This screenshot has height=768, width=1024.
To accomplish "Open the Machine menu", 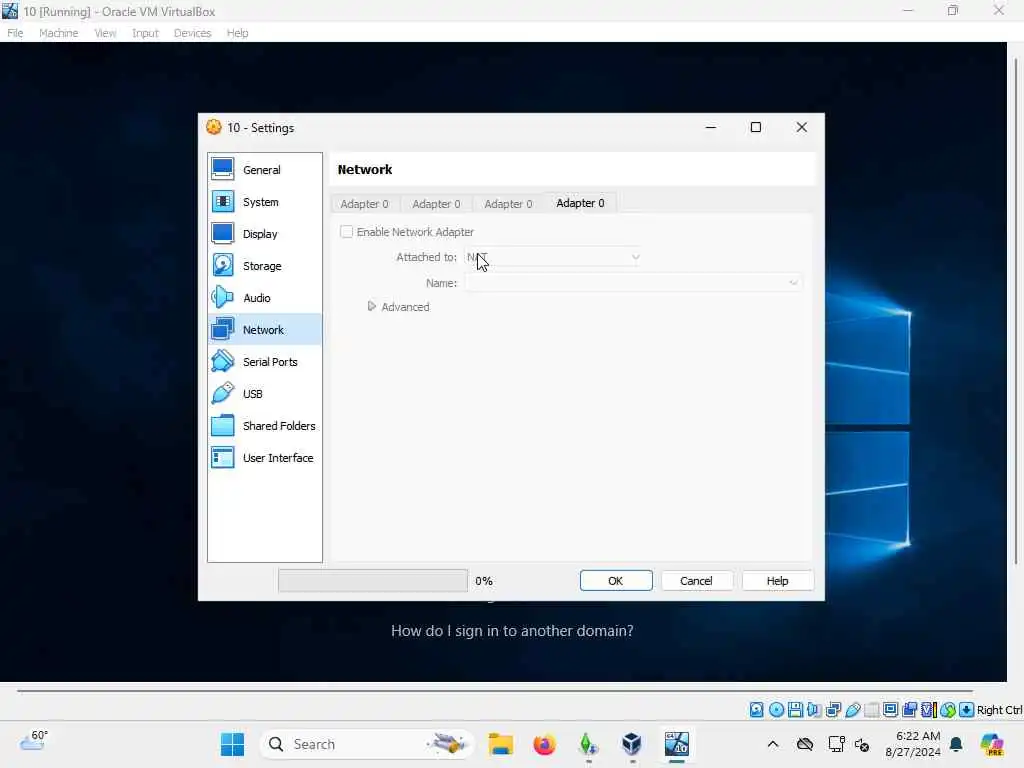I will coord(59,33).
